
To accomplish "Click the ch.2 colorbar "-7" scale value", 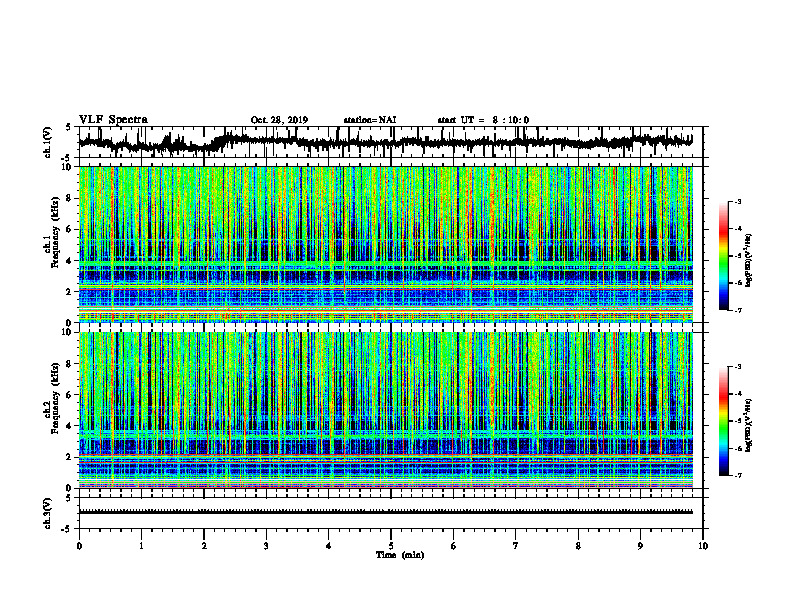I will point(738,475).
